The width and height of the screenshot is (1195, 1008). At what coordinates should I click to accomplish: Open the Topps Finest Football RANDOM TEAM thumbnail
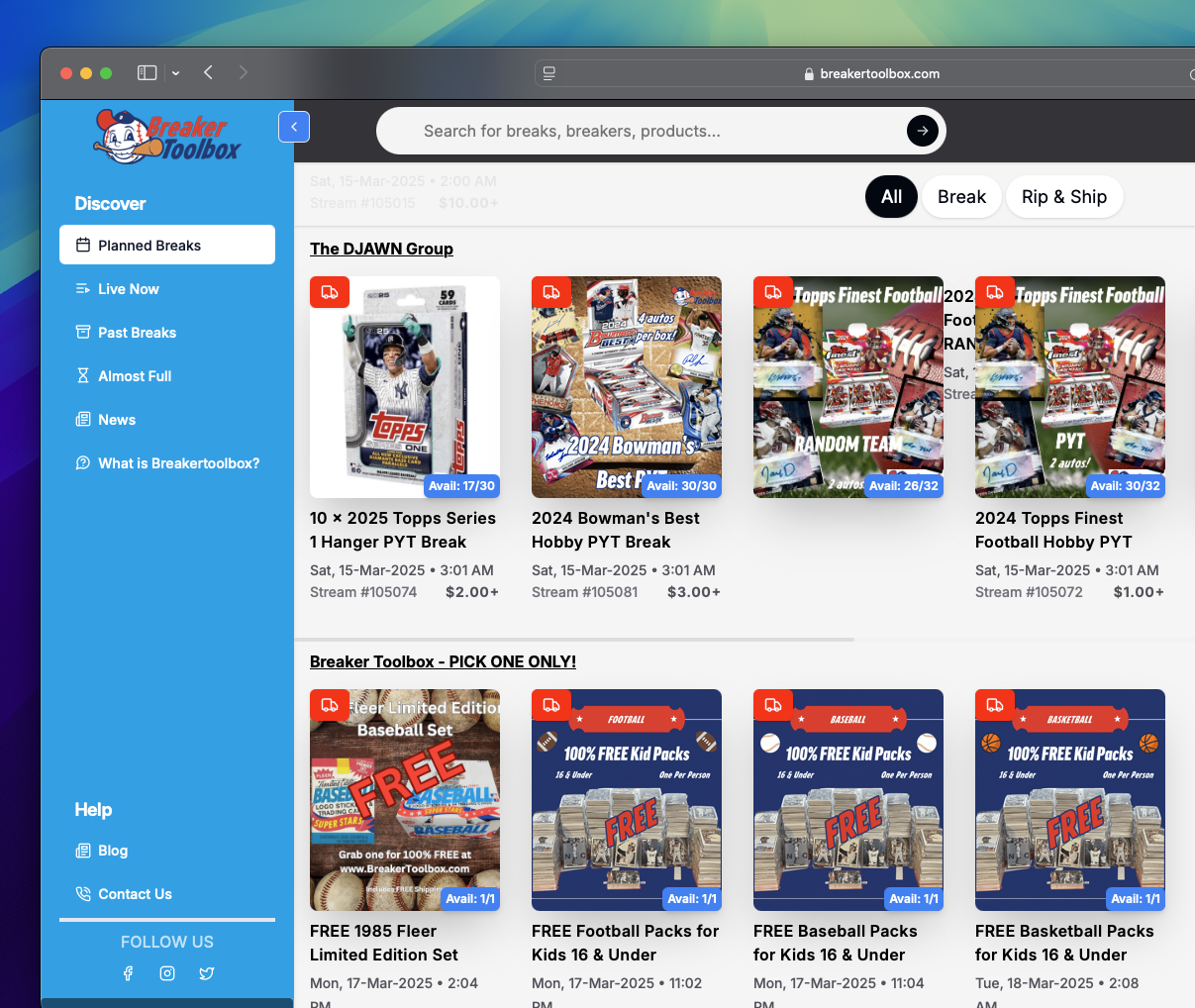[848, 387]
